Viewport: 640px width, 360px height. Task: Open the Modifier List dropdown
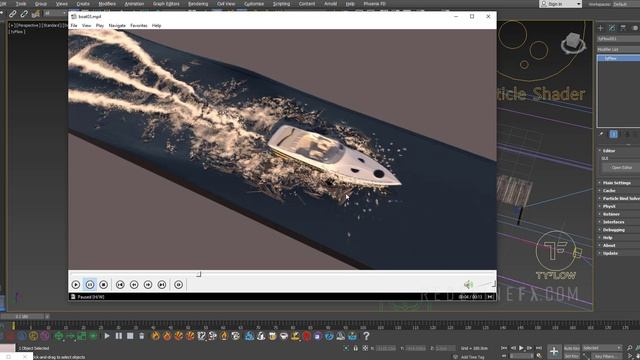(x=618, y=49)
